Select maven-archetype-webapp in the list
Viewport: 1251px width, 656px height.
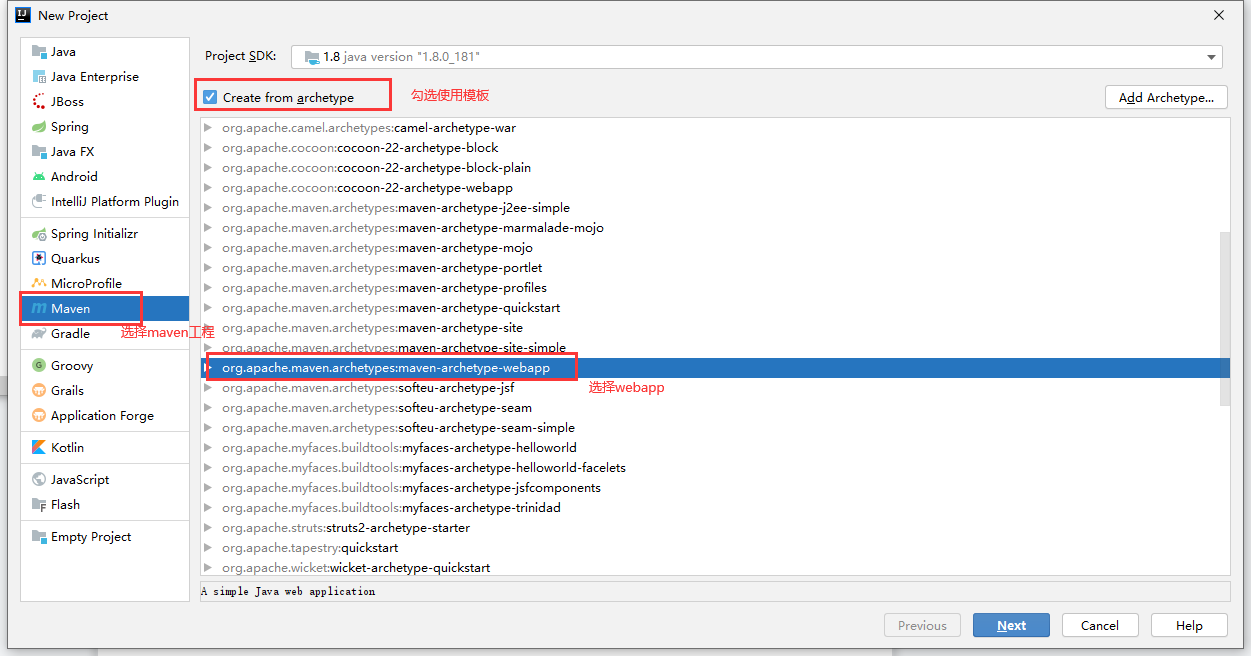[715, 368]
